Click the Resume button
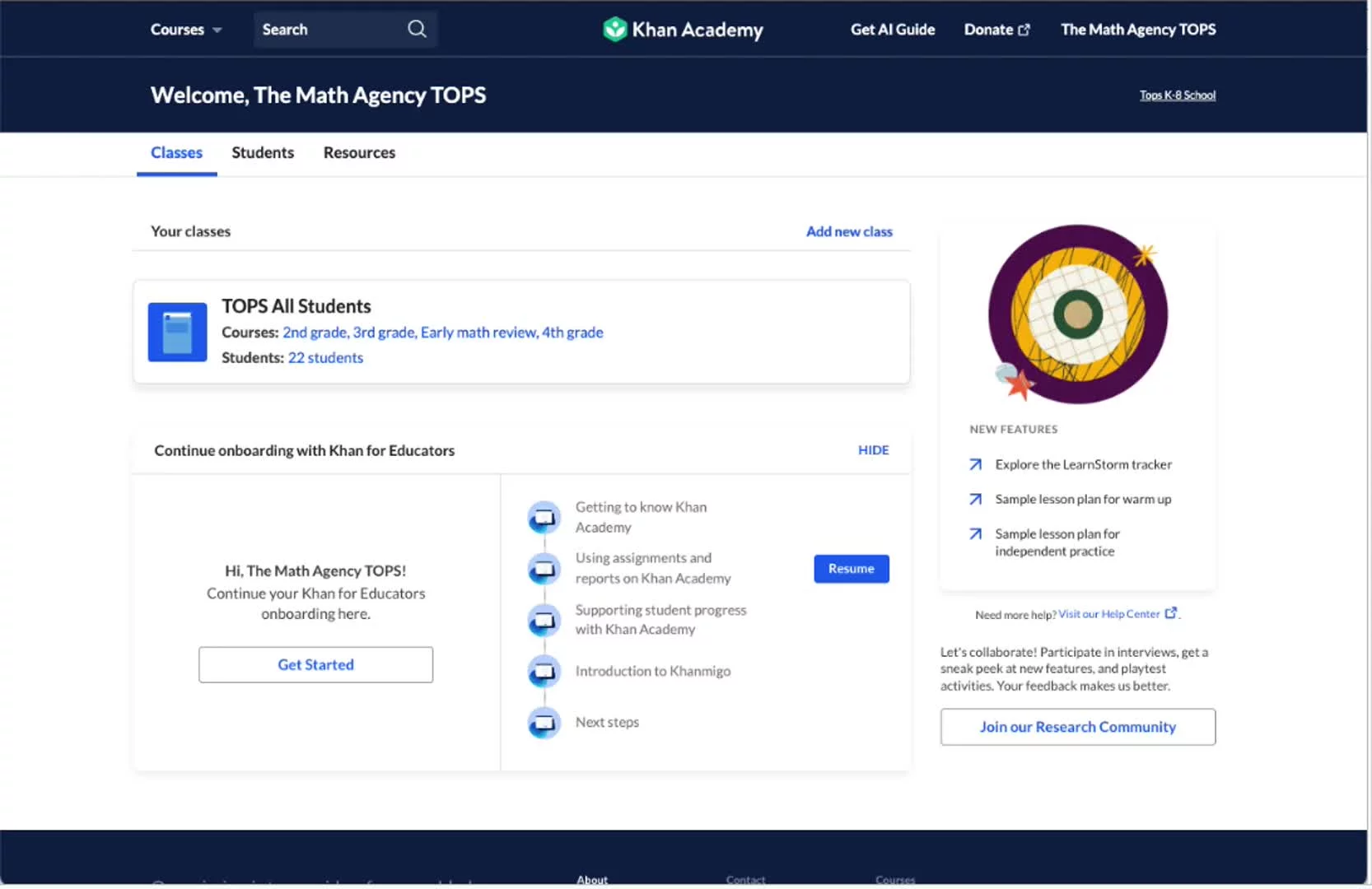 (x=852, y=569)
